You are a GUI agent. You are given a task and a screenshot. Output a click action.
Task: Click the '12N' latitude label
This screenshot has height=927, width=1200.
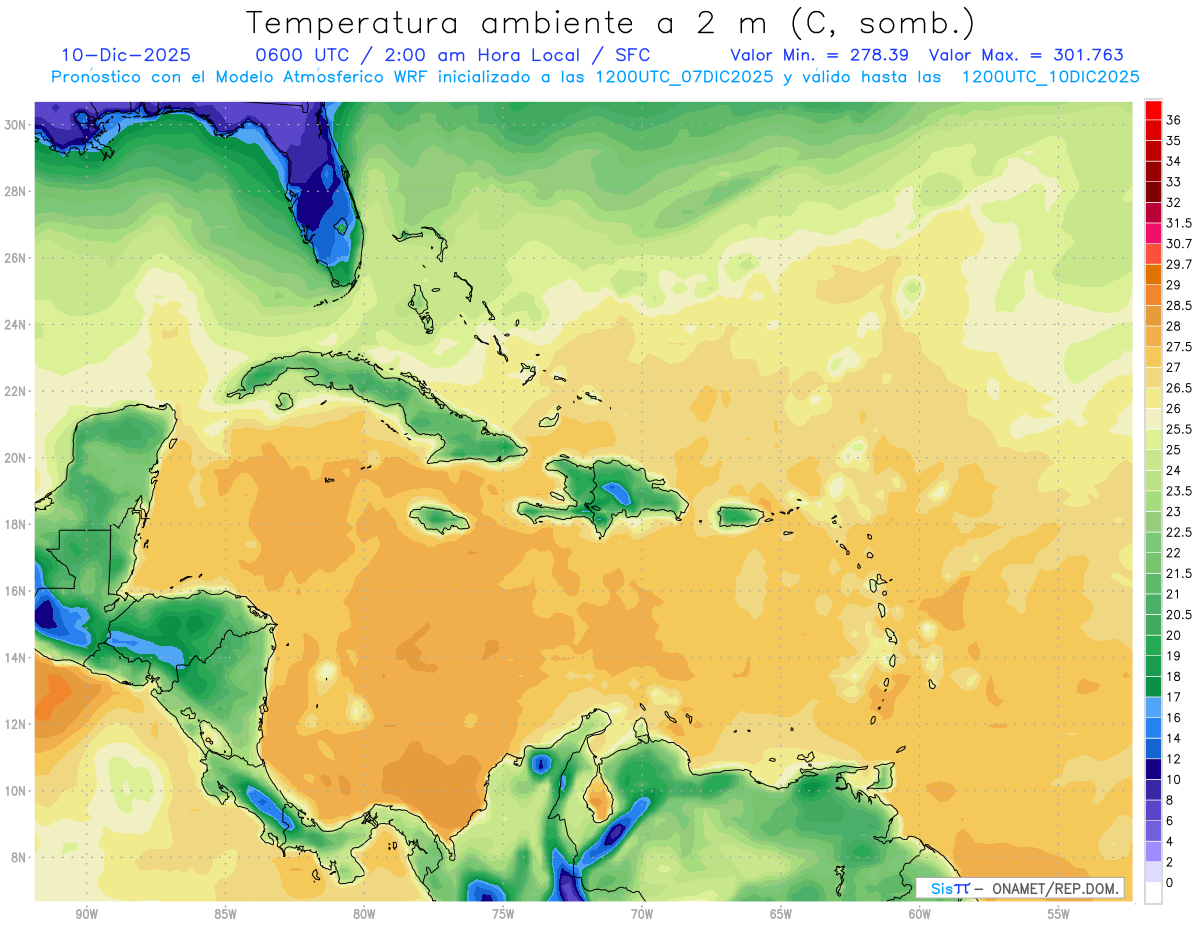click(15, 724)
